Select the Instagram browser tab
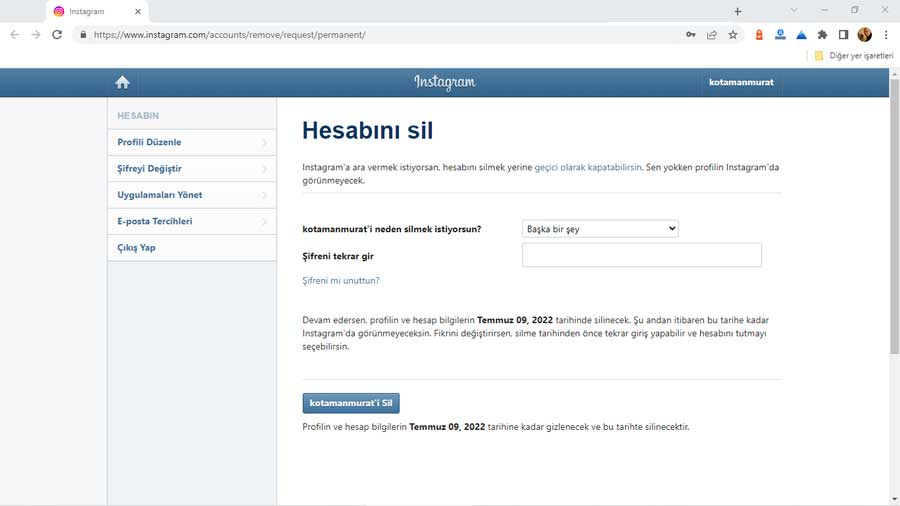 (96, 11)
